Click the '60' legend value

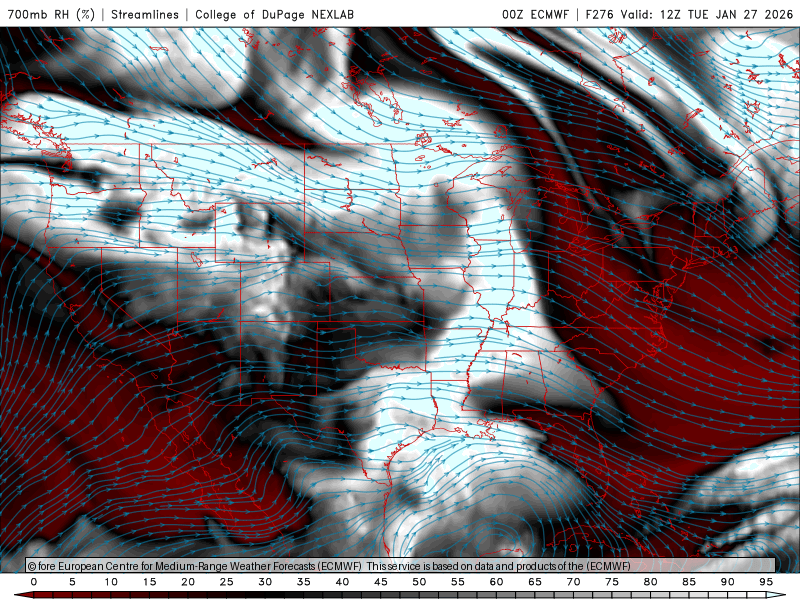point(496,582)
